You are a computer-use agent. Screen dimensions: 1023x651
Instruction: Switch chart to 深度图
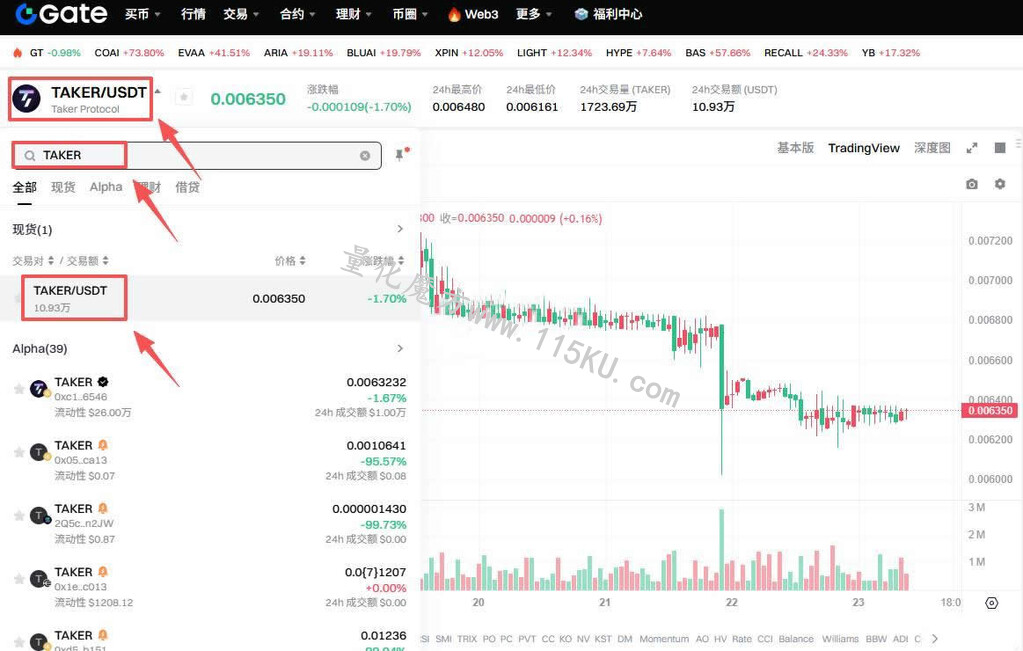(932, 148)
